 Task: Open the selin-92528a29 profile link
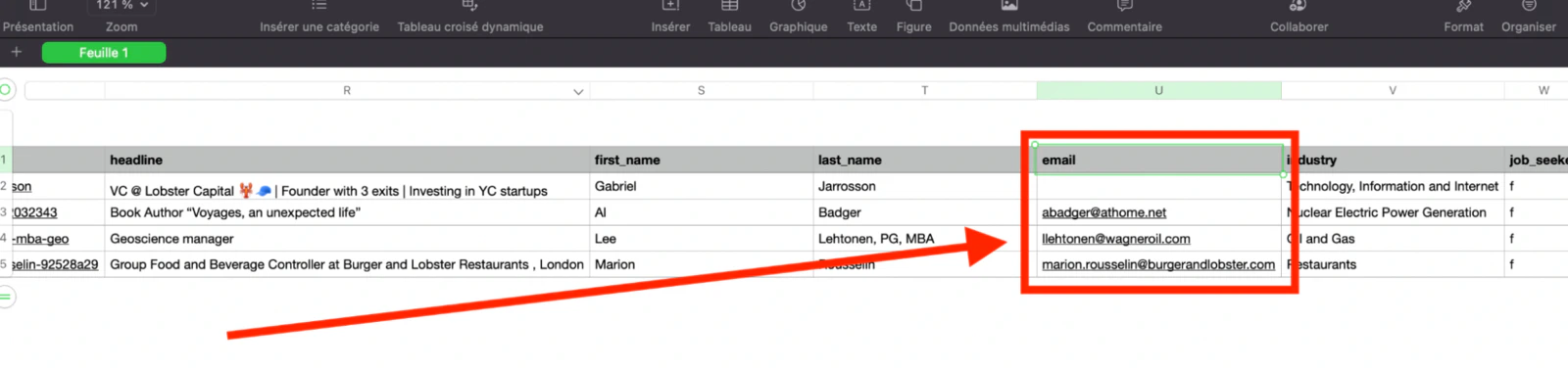(x=55, y=264)
